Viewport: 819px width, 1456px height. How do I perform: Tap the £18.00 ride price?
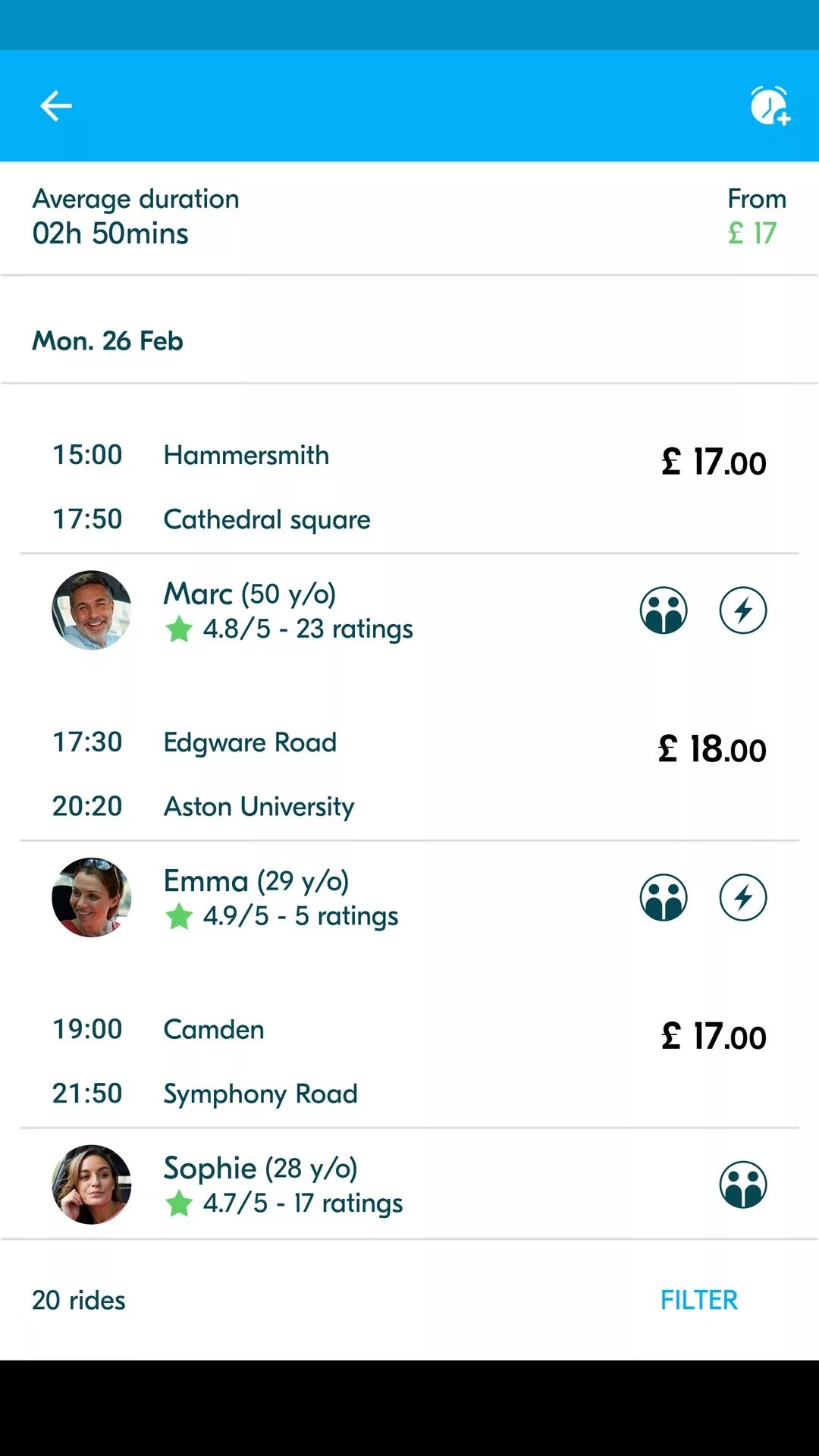point(712,750)
